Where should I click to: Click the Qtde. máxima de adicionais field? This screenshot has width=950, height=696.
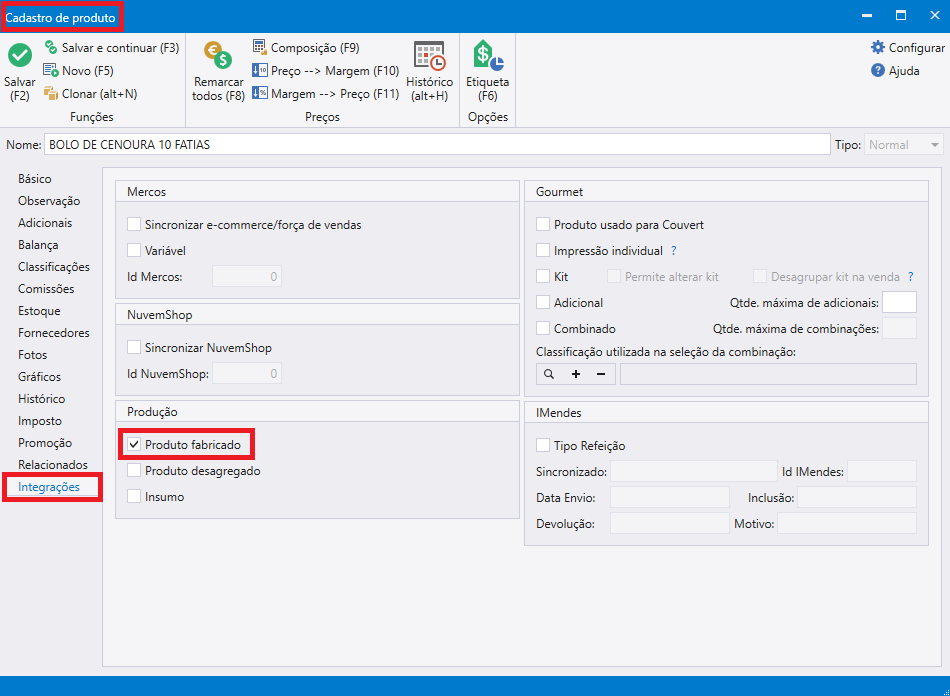(x=899, y=303)
